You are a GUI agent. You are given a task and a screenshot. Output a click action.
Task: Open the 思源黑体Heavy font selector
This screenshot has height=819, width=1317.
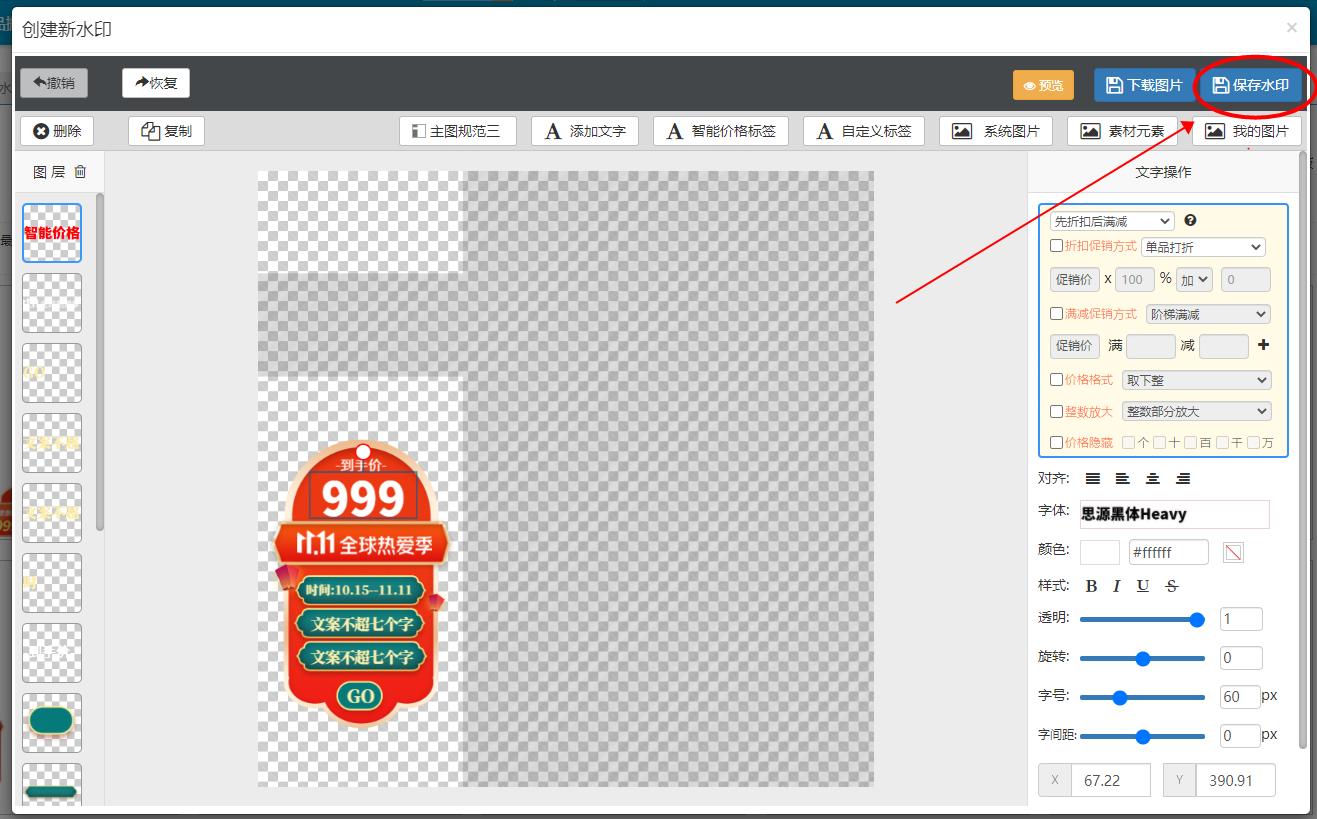point(1174,514)
